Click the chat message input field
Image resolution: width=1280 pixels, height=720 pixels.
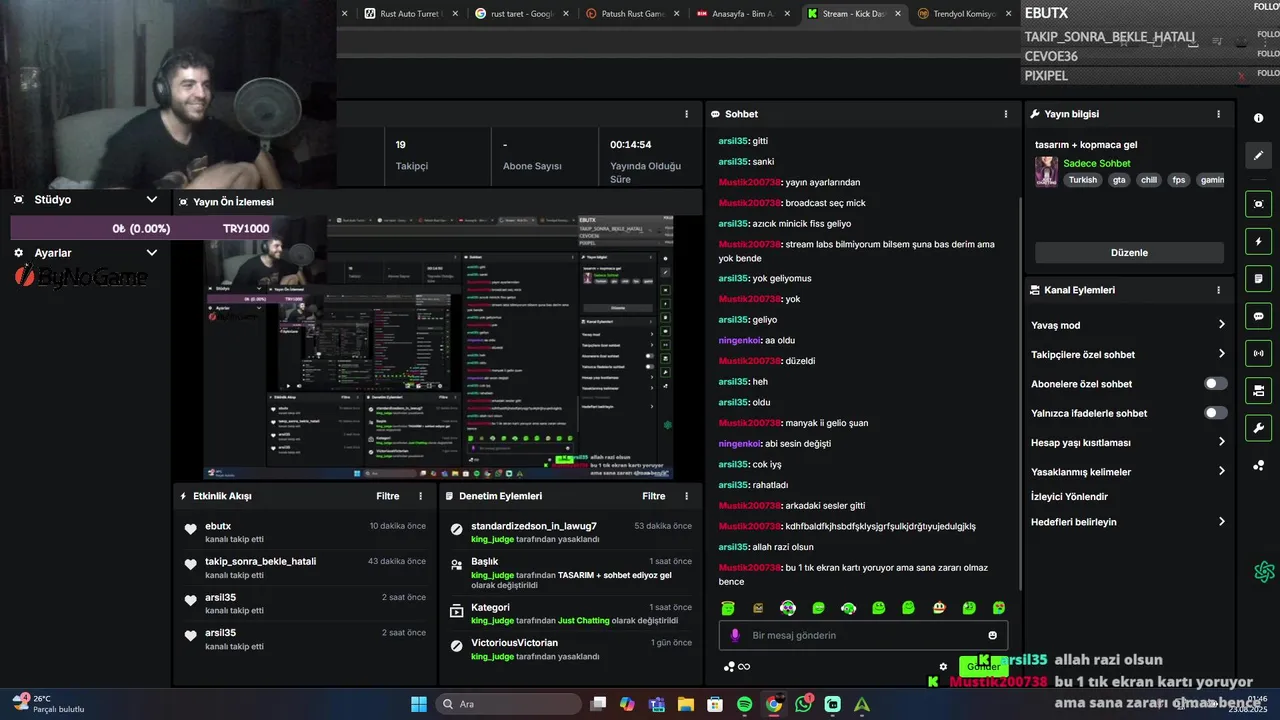pos(863,635)
